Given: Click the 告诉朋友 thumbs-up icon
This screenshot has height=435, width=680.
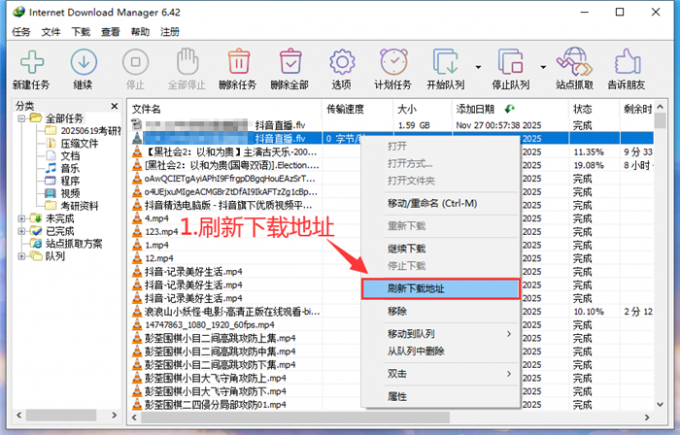Looking at the screenshot, I should click(627, 62).
